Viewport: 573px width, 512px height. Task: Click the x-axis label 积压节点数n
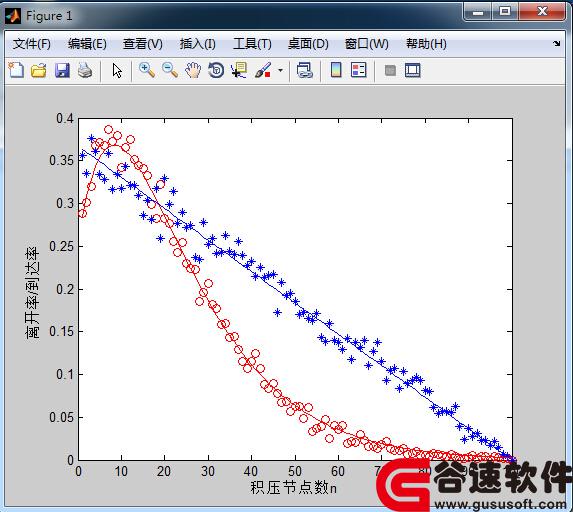click(x=293, y=487)
